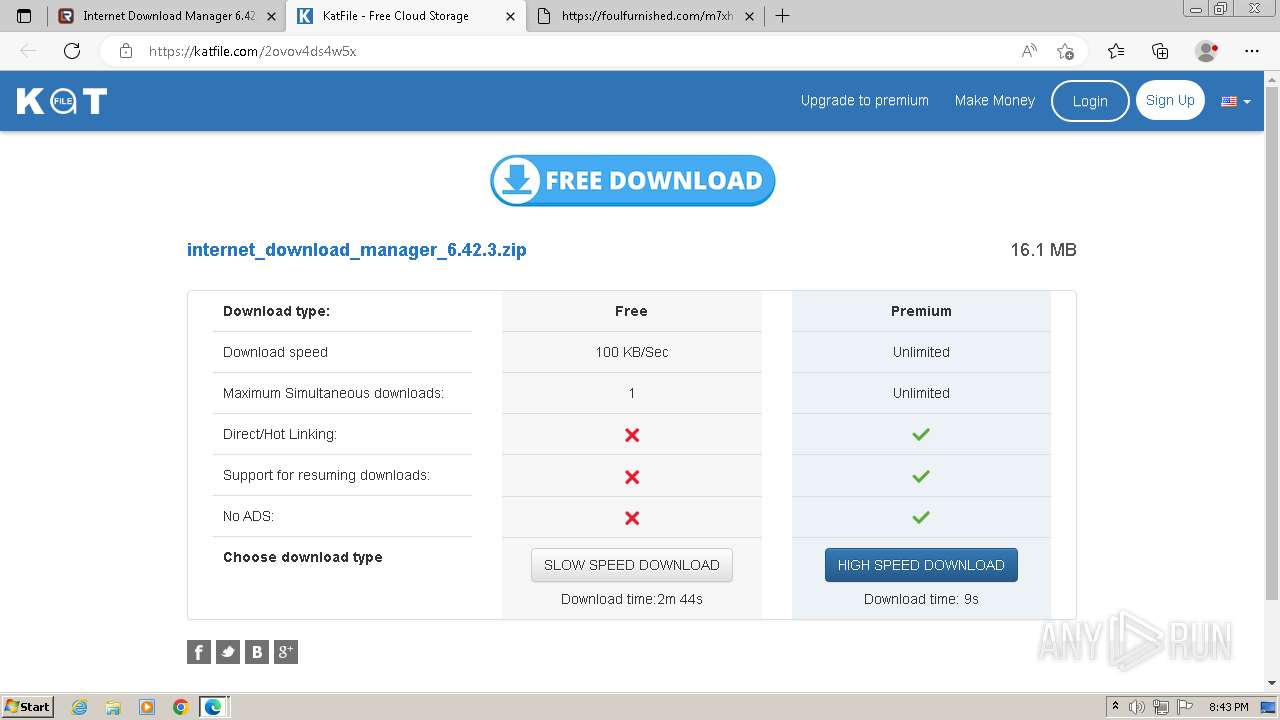
Task: Click the clock showing 8:43 PM
Action: pyautogui.click(x=1228, y=707)
